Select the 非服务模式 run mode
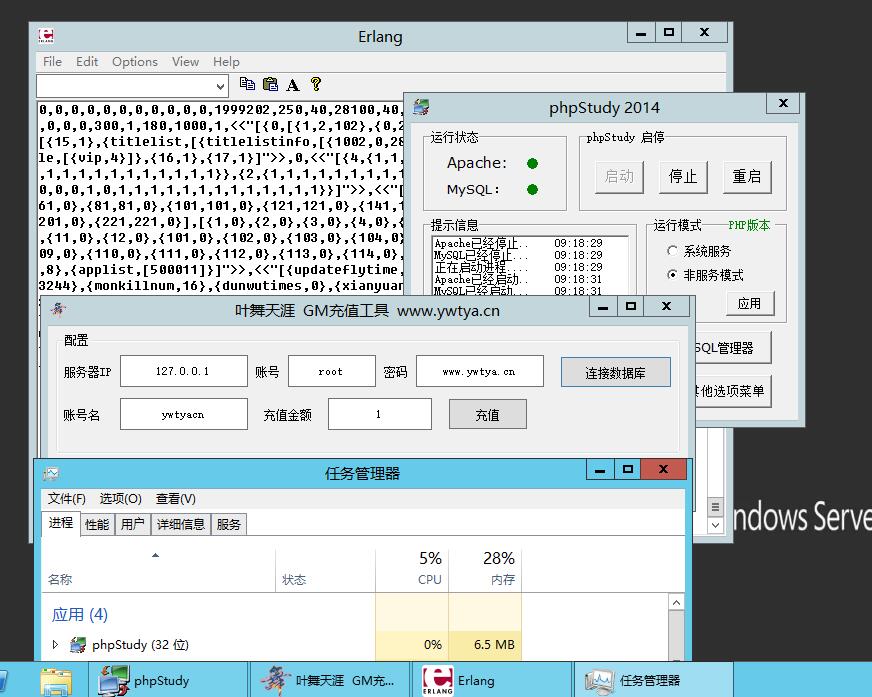The image size is (872, 697). (672, 275)
